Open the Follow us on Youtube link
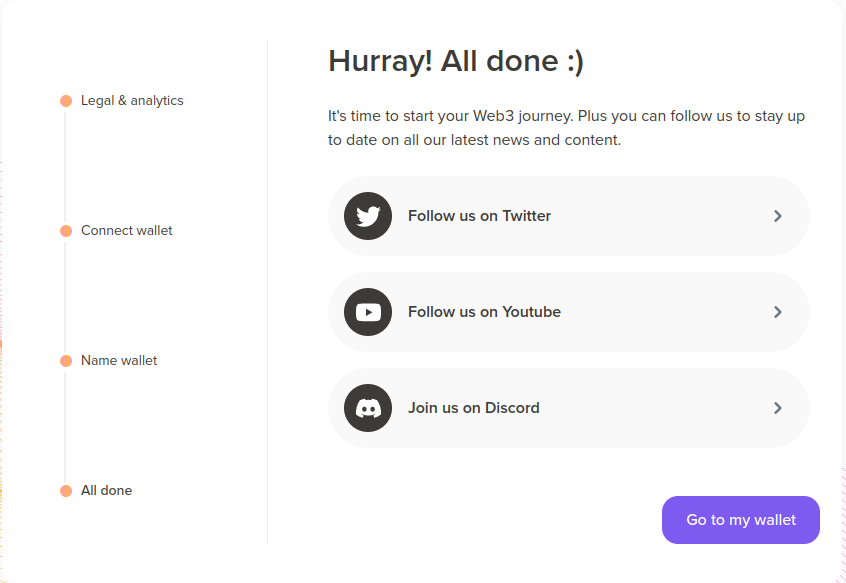 [x=484, y=312]
